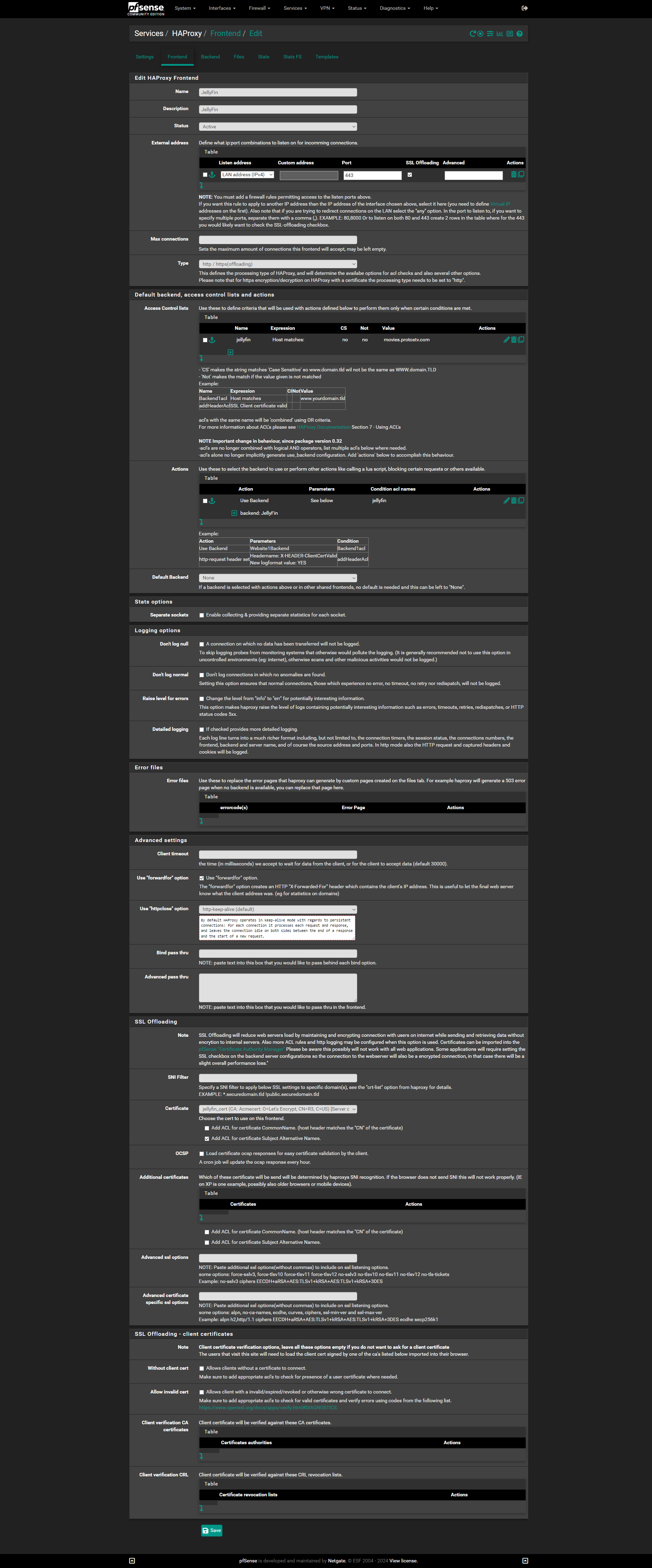This screenshot has height=1568, width=652.
Task: Click the Port field containing 443
Action: pyautogui.click(x=372, y=175)
